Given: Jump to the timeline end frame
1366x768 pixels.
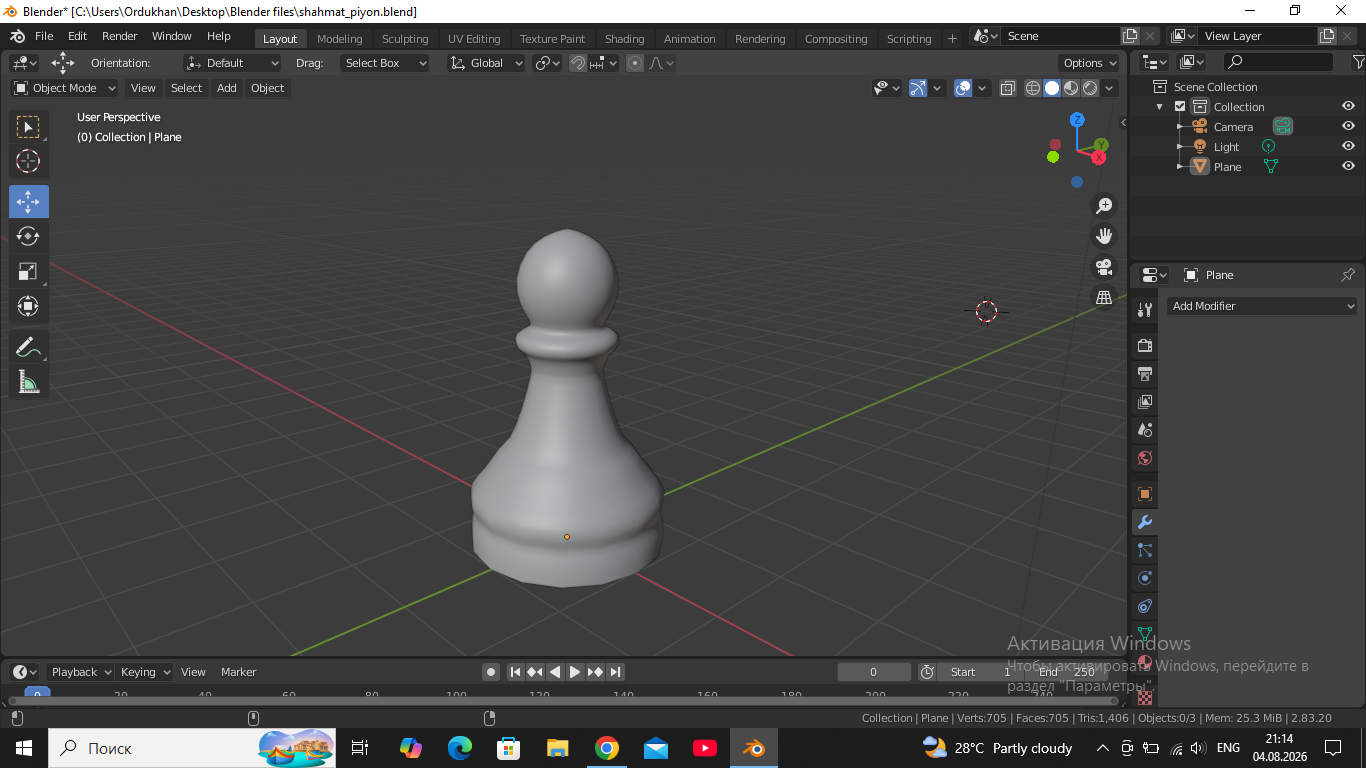Looking at the screenshot, I should coord(616,672).
